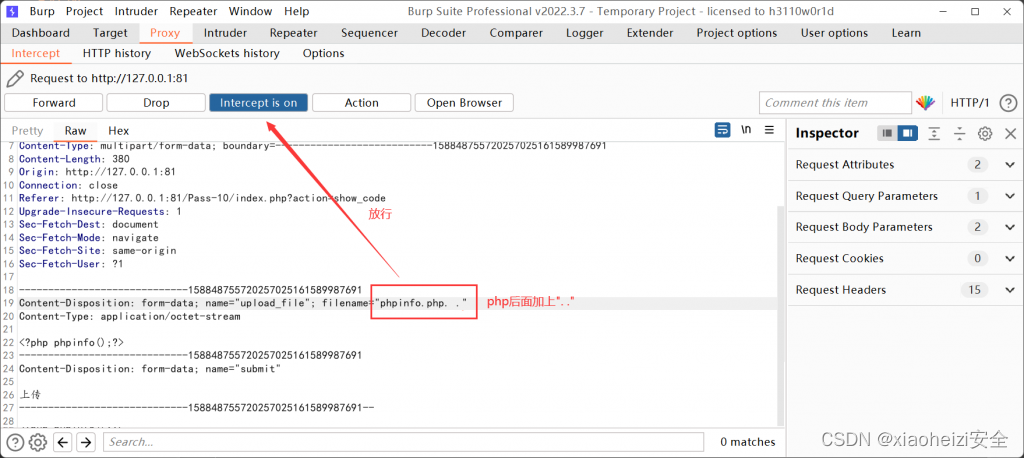Open the Repeater menu in the menu bar
The height and width of the screenshot is (458, 1024).
click(194, 11)
